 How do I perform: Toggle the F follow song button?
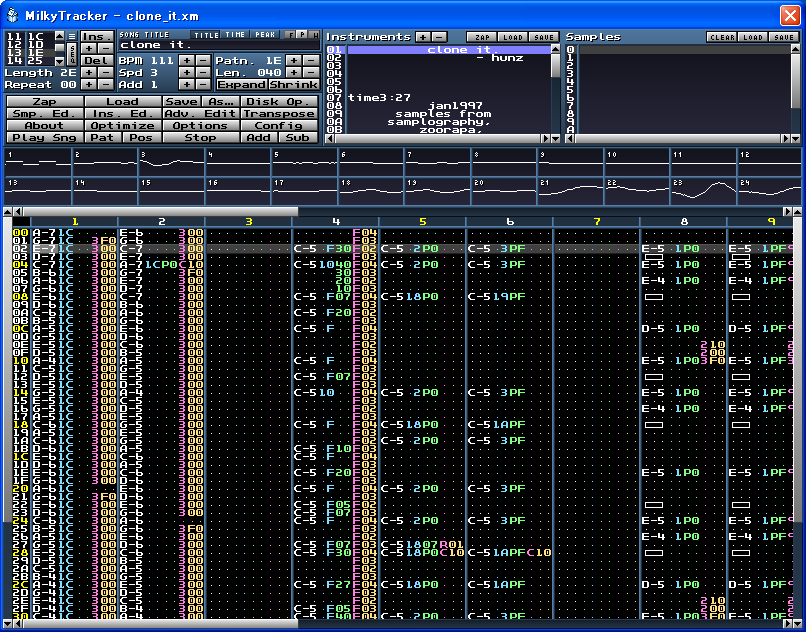(x=291, y=35)
